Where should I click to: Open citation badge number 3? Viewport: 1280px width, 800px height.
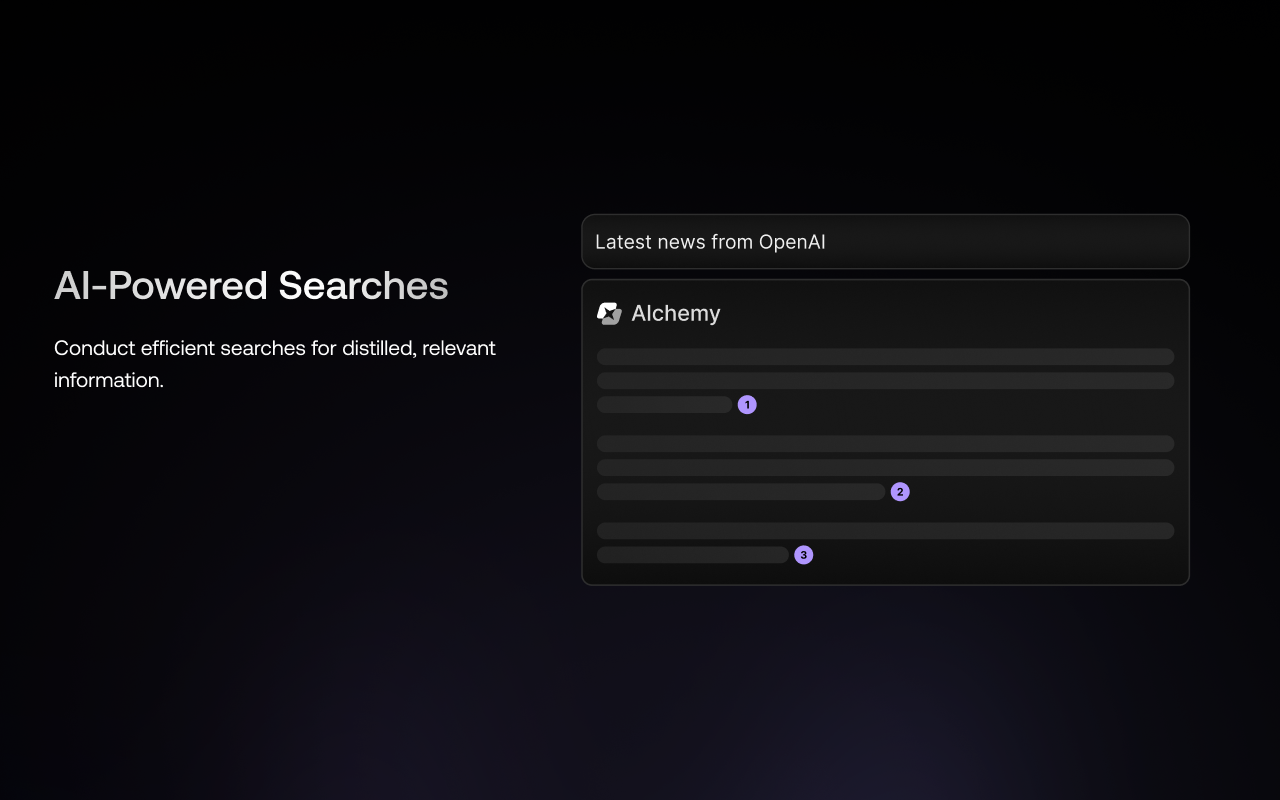(x=804, y=555)
